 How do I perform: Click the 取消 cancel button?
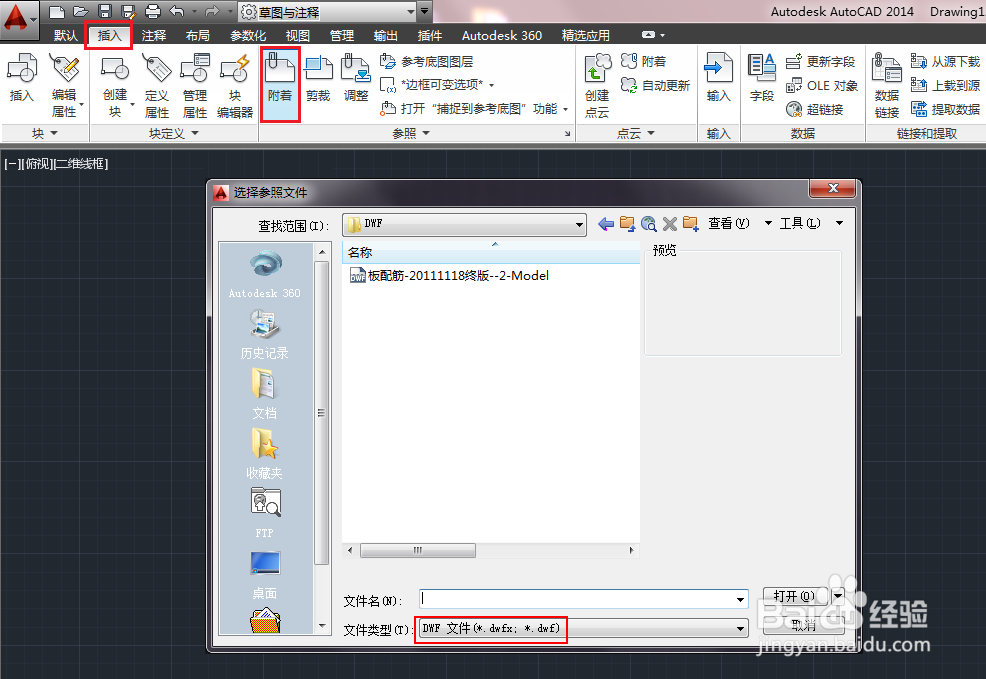point(804,624)
